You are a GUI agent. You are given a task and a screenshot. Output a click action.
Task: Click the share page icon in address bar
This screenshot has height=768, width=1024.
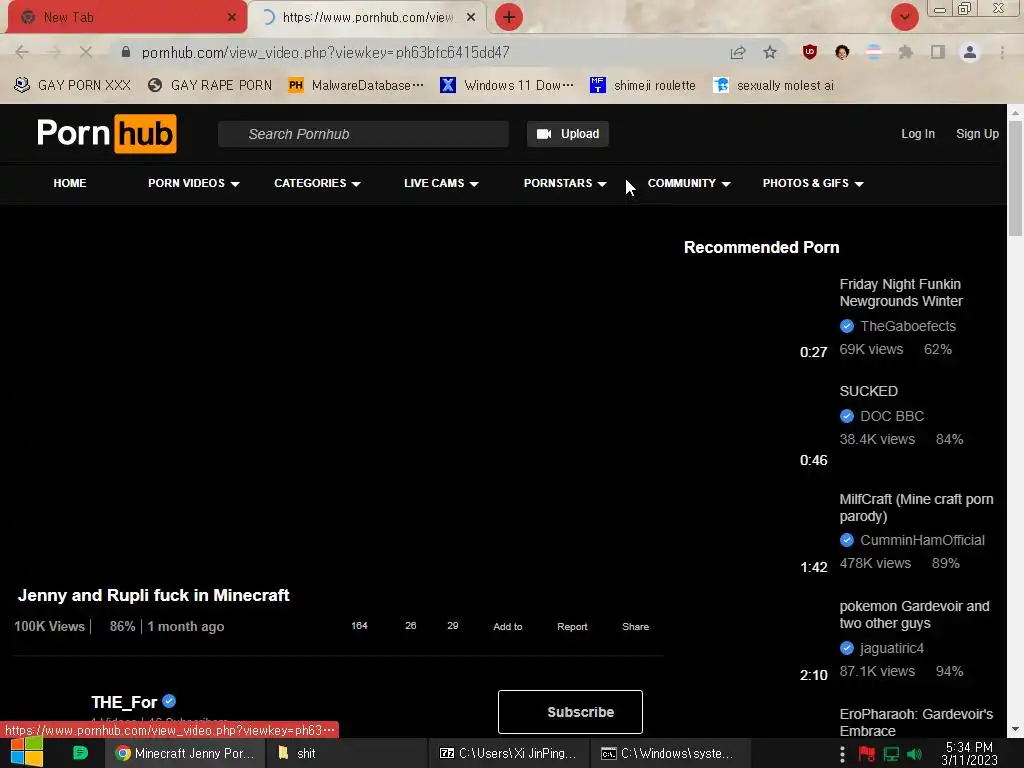click(738, 52)
